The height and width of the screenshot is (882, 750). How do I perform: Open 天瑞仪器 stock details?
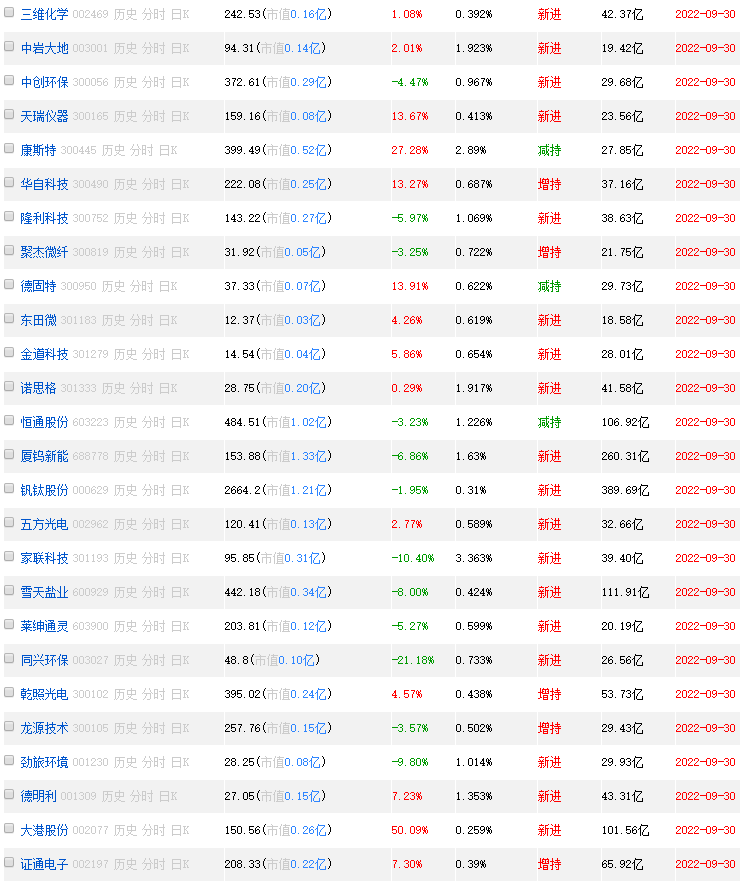(44, 116)
